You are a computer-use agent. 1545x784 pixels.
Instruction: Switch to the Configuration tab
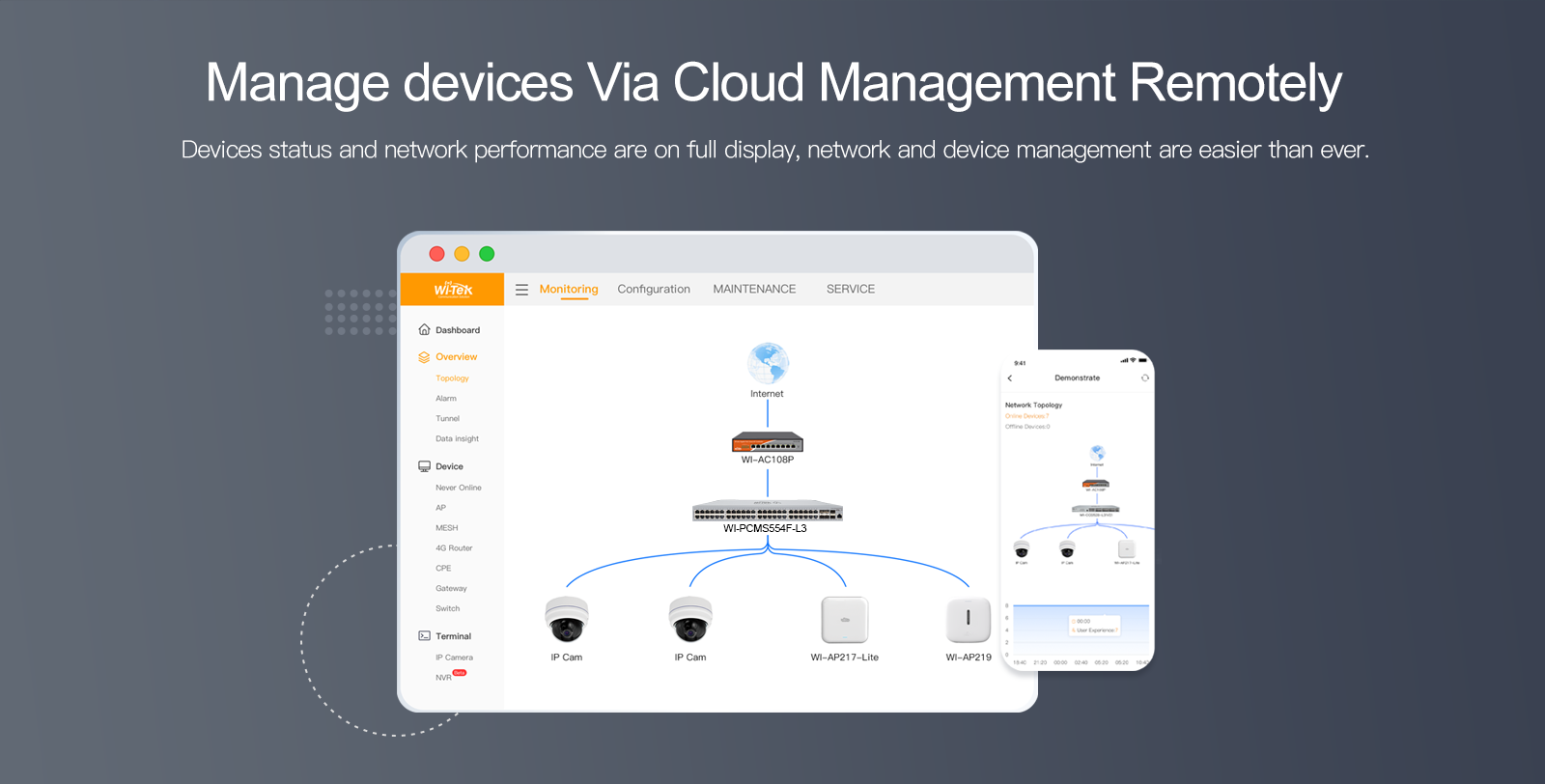[x=654, y=290]
